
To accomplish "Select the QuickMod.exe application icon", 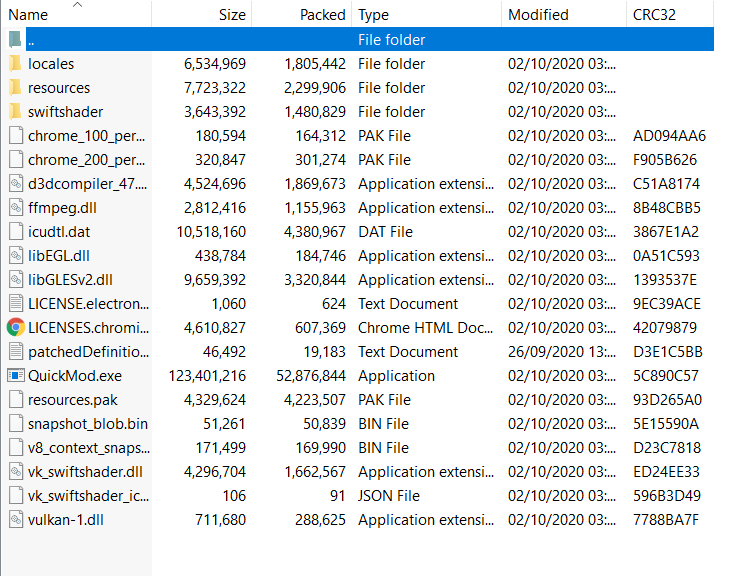I will [15, 376].
